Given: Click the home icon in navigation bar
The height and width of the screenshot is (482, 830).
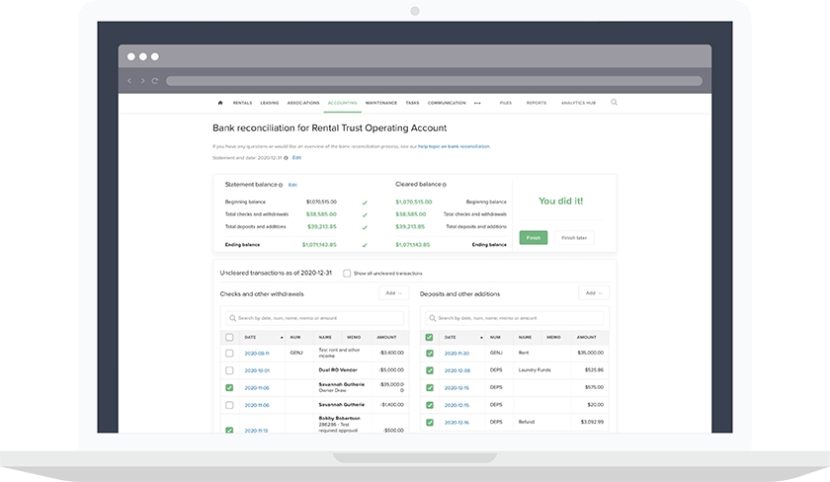Looking at the screenshot, I should (220, 102).
